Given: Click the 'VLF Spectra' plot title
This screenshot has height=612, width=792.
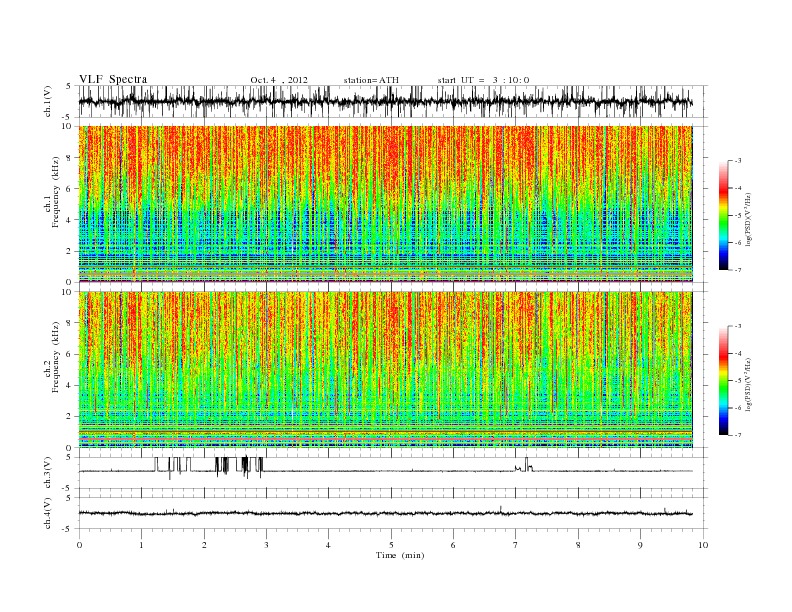Looking at the screenshot, I should tap(113, 79).
